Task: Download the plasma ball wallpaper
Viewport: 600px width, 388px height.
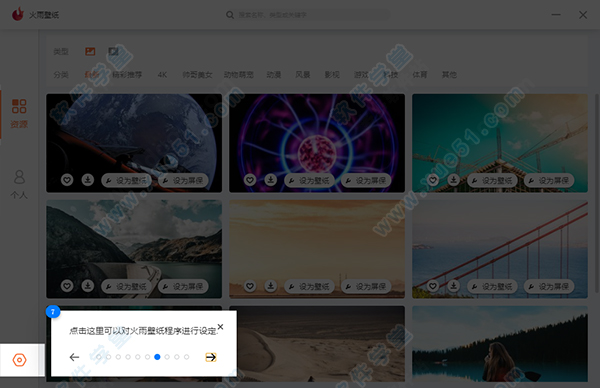Action: (x=271, y=180)
